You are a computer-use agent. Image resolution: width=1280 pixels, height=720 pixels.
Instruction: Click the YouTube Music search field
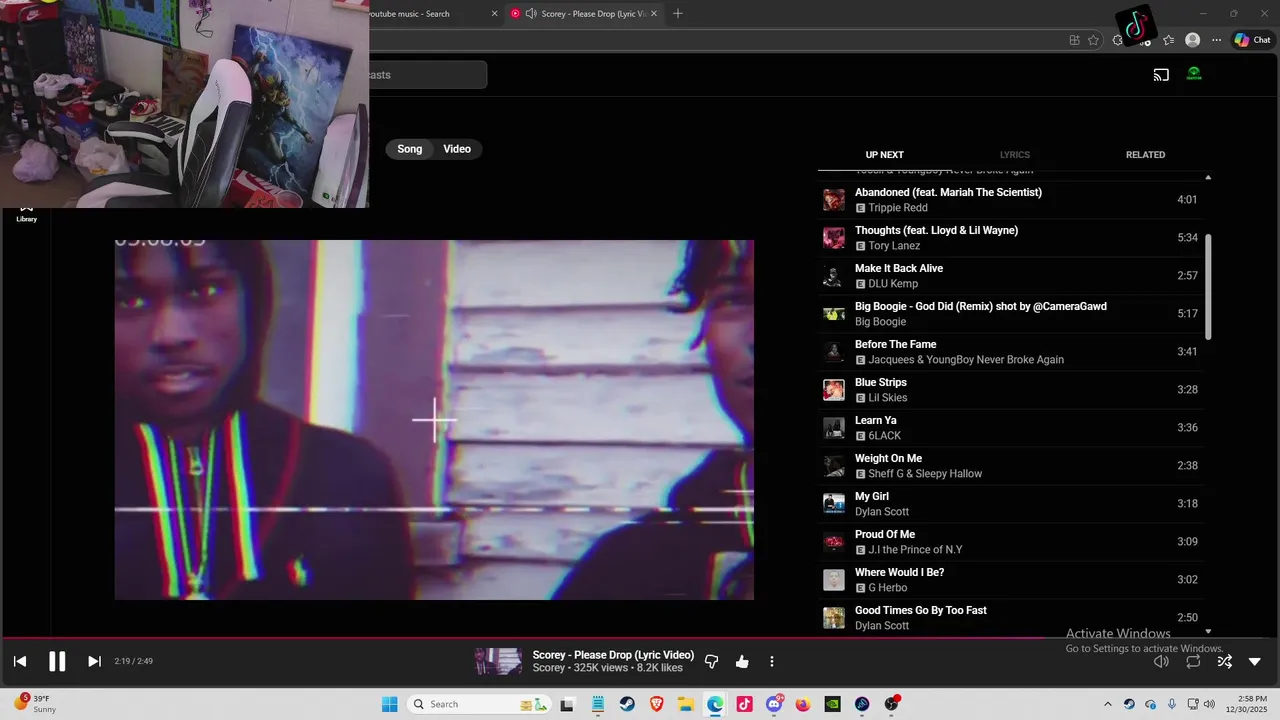click(x=428, y=74)
